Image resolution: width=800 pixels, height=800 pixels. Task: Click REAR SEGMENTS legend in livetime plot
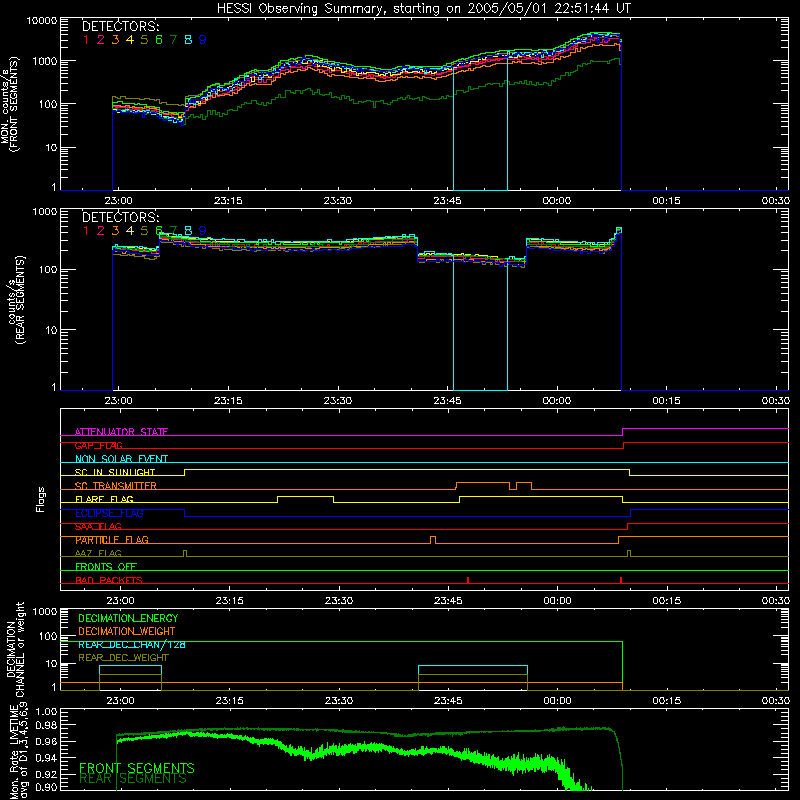[133, 779]
